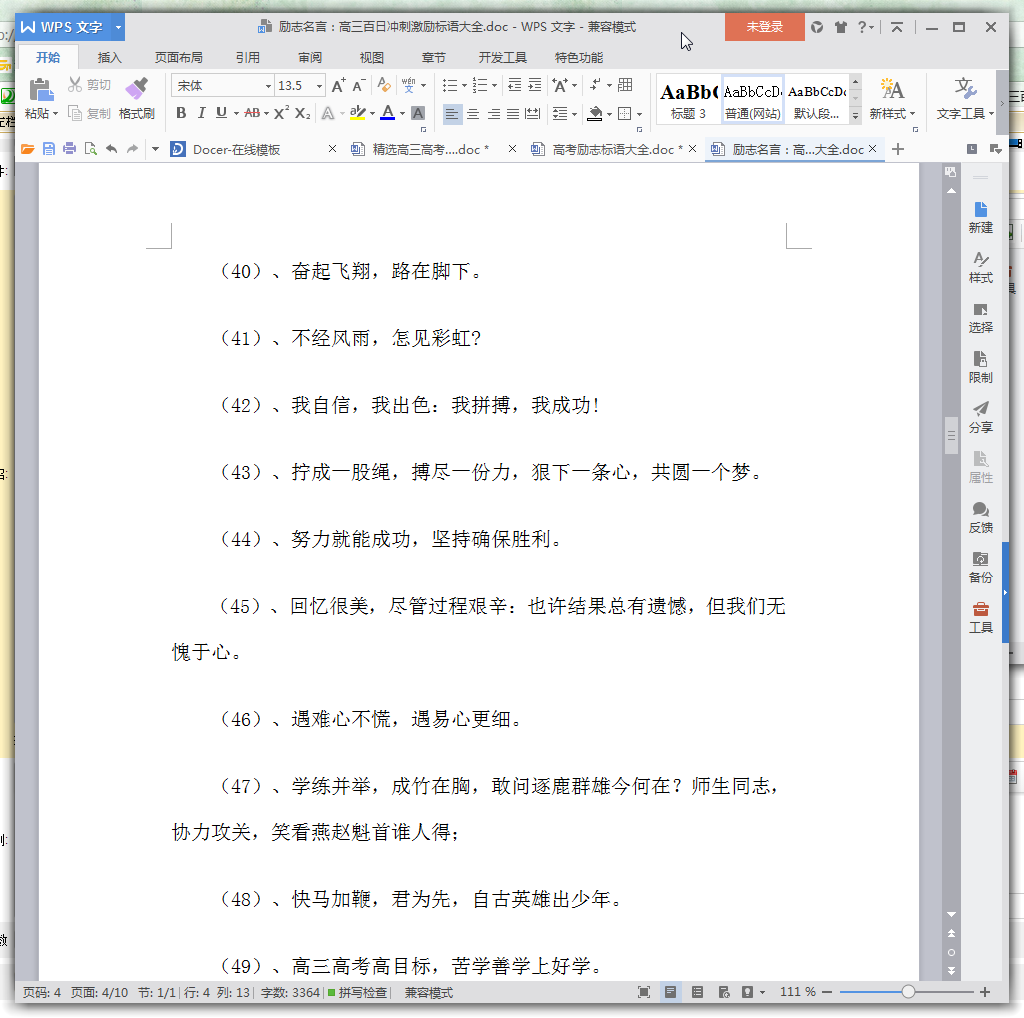Click the show/hide table grid icon
Image resolution: width=1024 pixels, height=1018 pixels.
coord(625,85)
